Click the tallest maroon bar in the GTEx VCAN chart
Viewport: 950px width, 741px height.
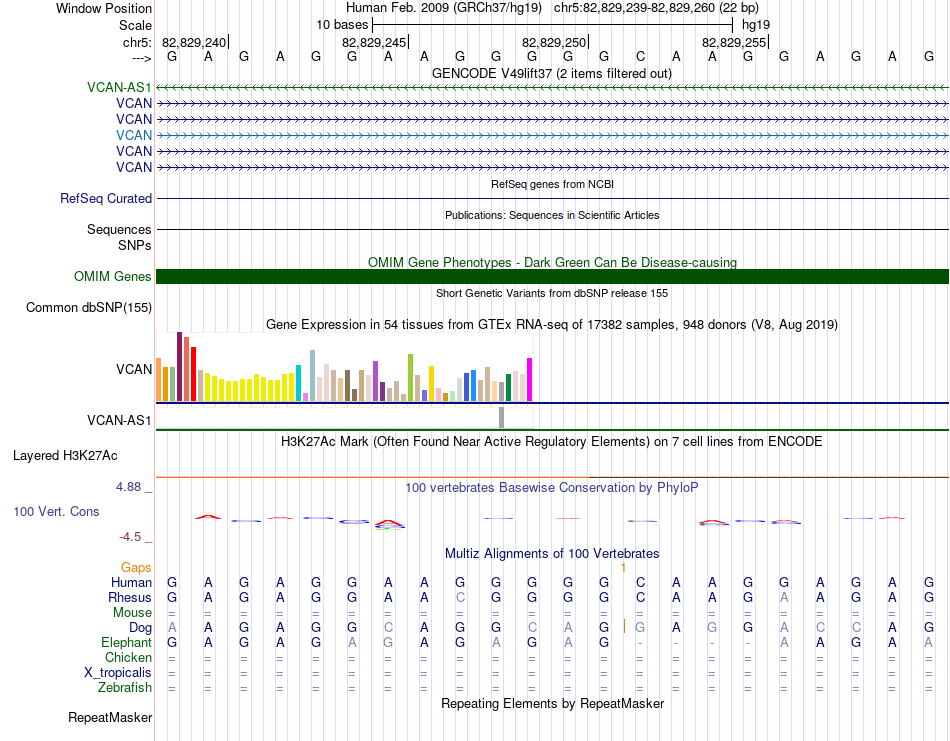click(179, 367)
